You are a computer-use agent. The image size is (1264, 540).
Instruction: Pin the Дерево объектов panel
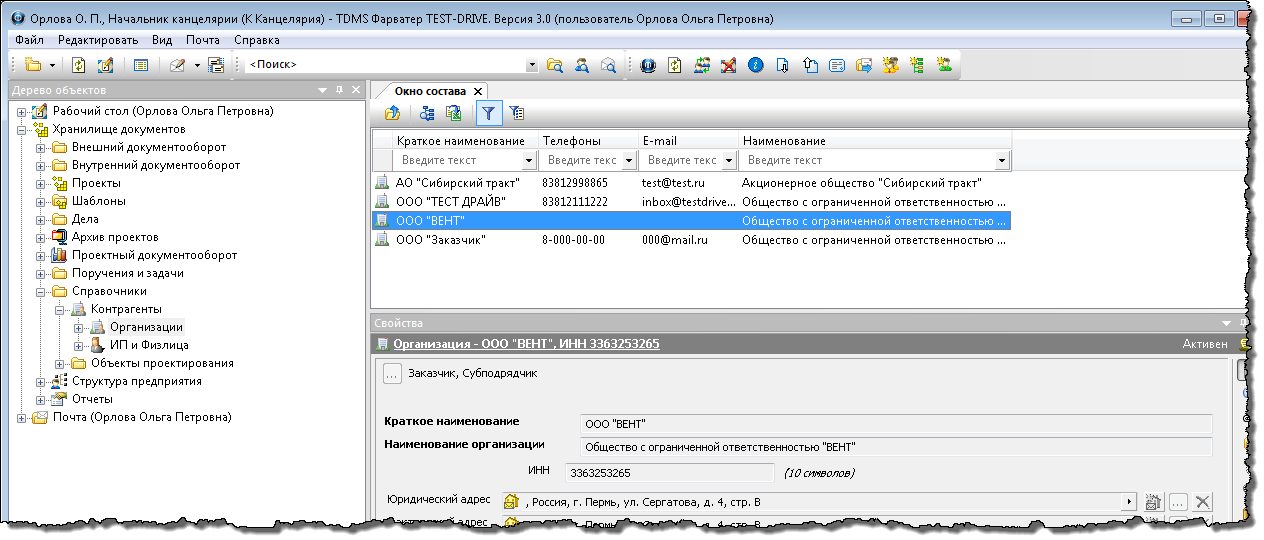point(339,90)
